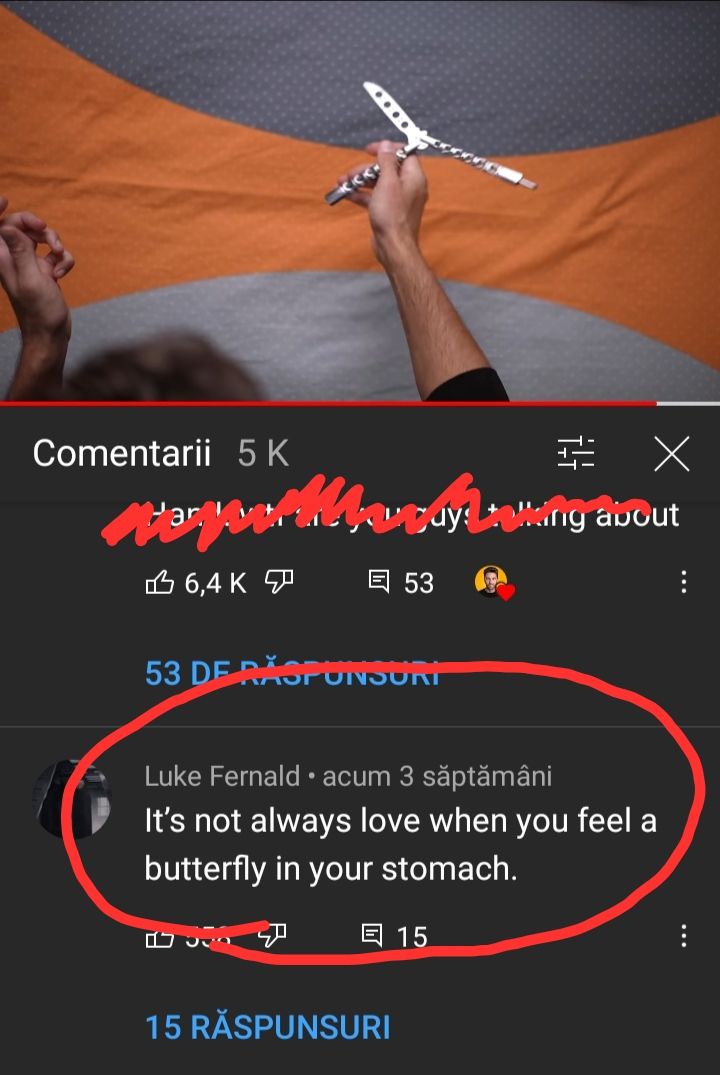Tap the creator heart avatar badge

click(494, 583)
